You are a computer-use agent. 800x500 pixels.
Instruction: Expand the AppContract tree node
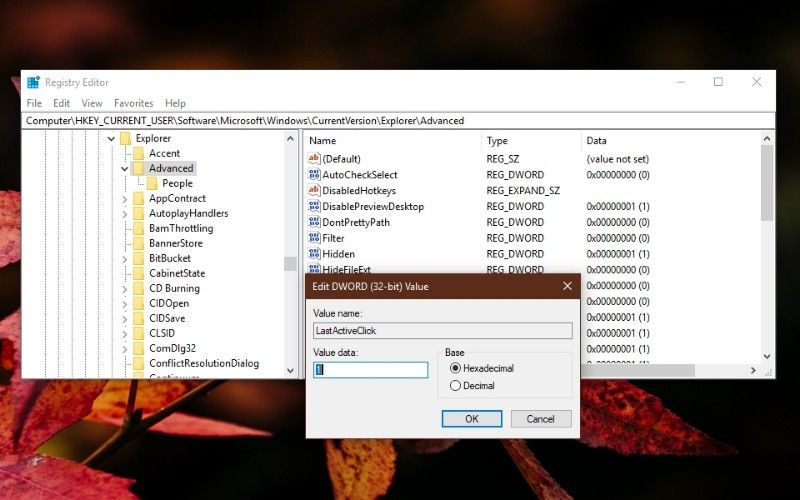125,198
